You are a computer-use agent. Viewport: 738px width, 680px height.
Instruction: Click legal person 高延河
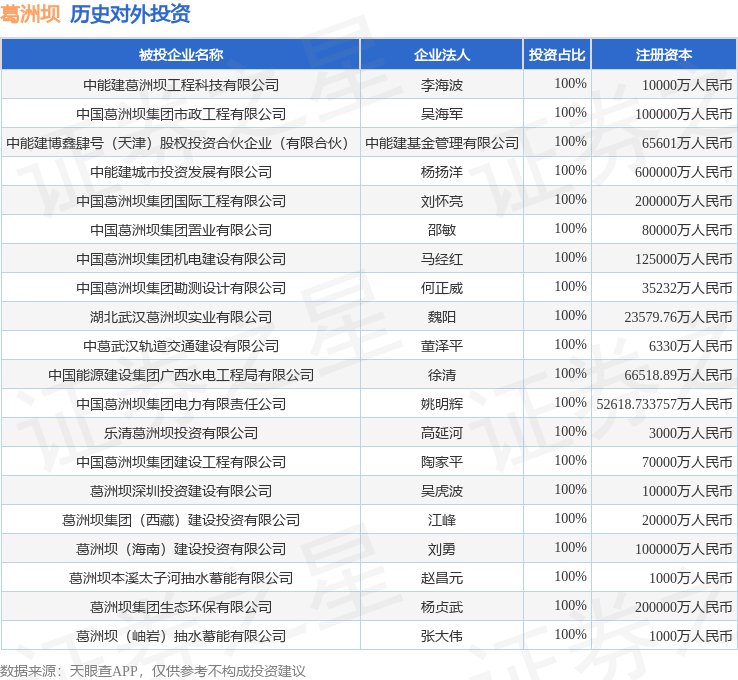click(x=441, y=433)
